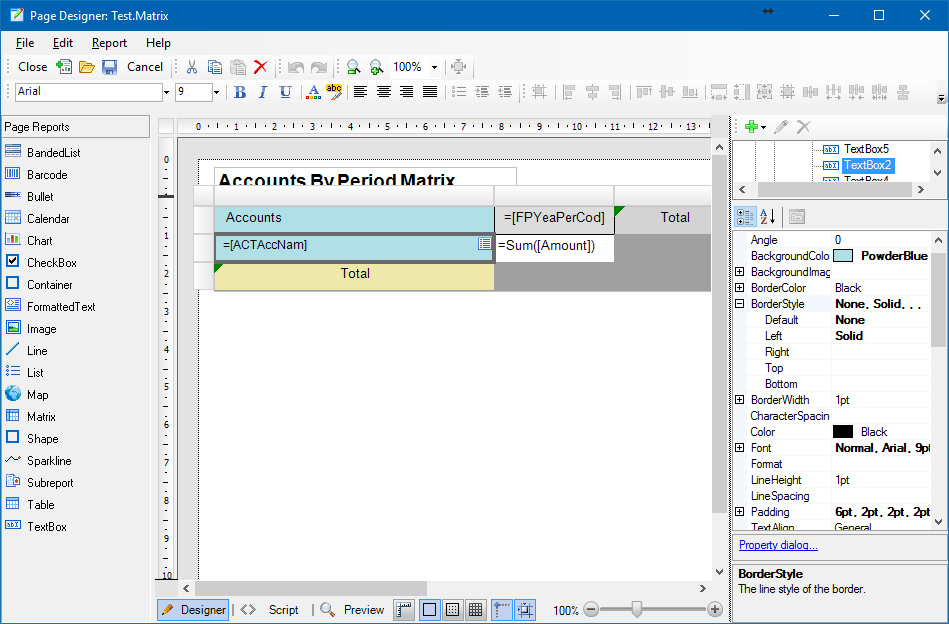Screen dimensions: 949x624
Task: Set the text foreground color icon
Action: tap(313, 92)
